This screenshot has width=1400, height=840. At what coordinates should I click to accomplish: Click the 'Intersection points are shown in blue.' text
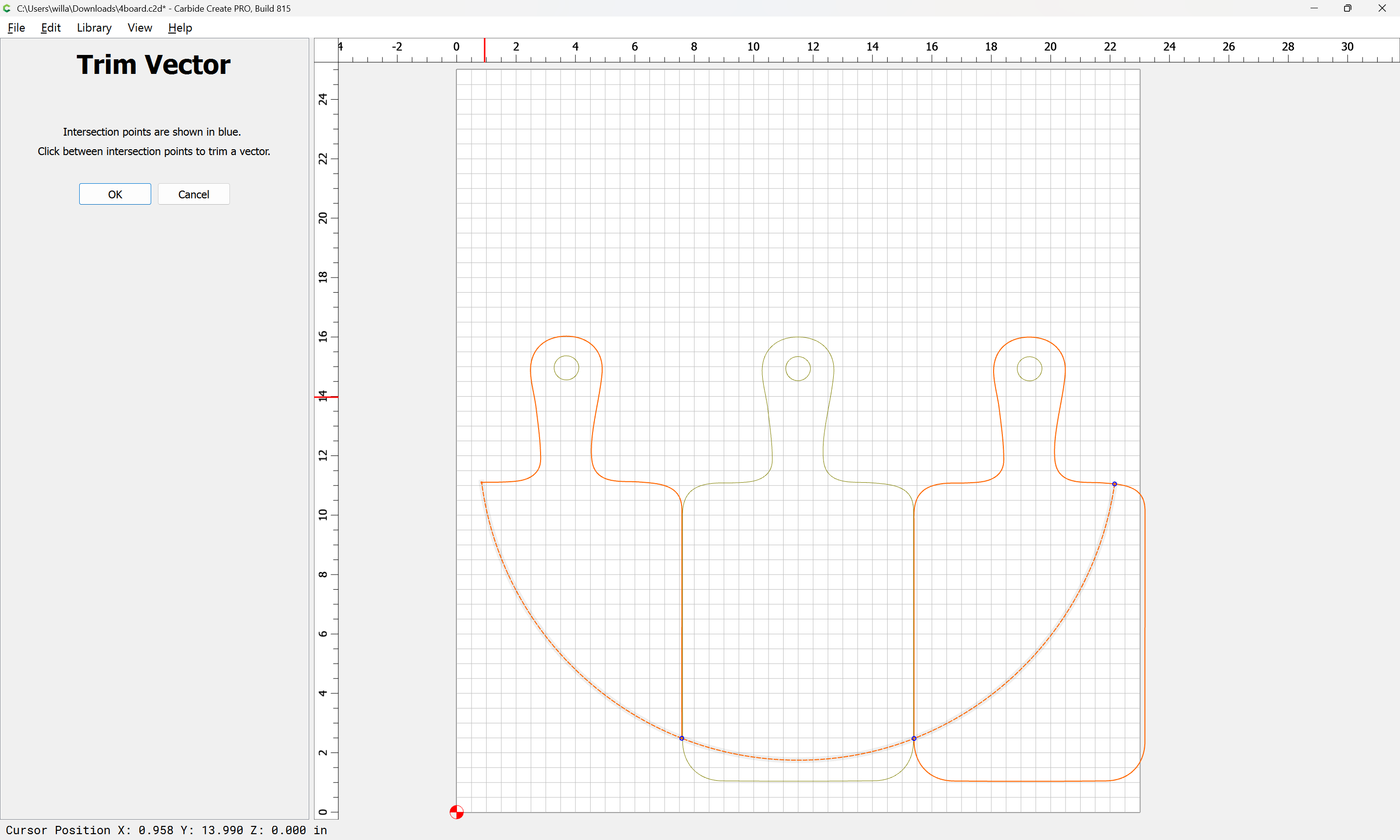(x=152, y=132)
